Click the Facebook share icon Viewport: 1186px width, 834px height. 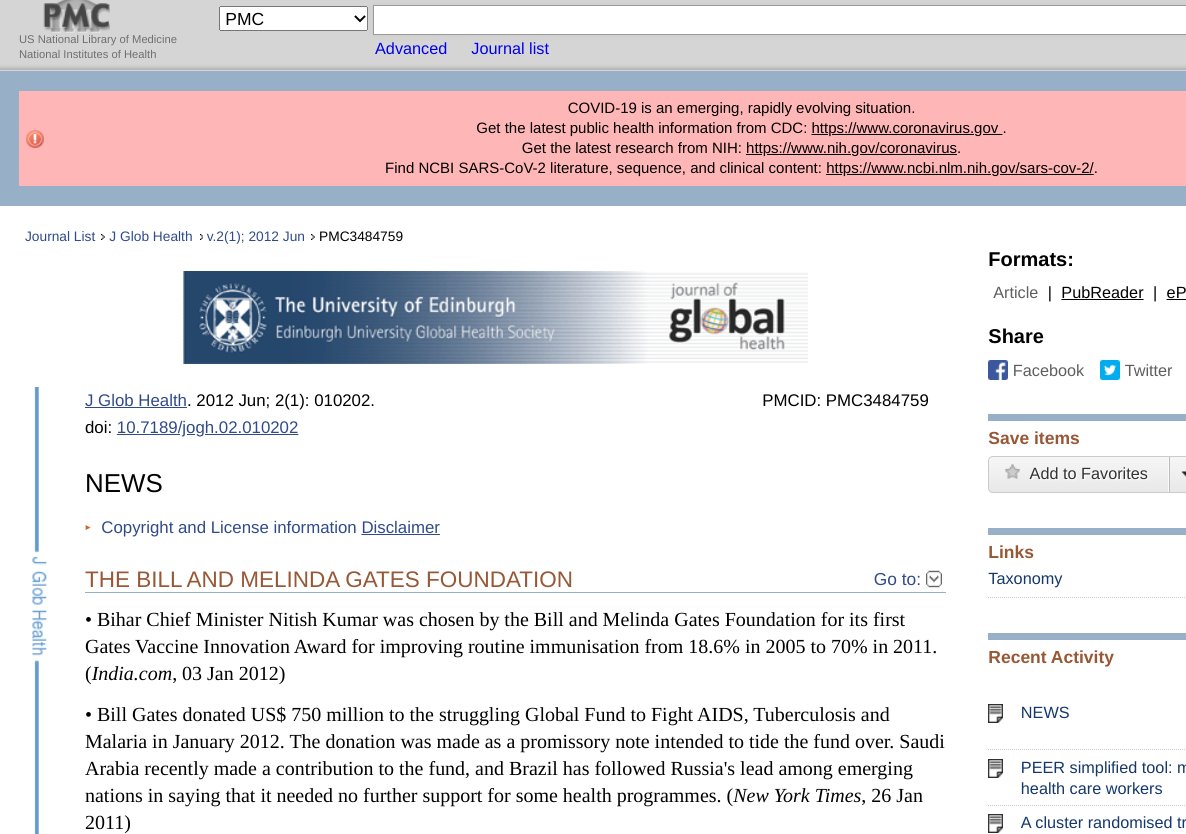998,370
